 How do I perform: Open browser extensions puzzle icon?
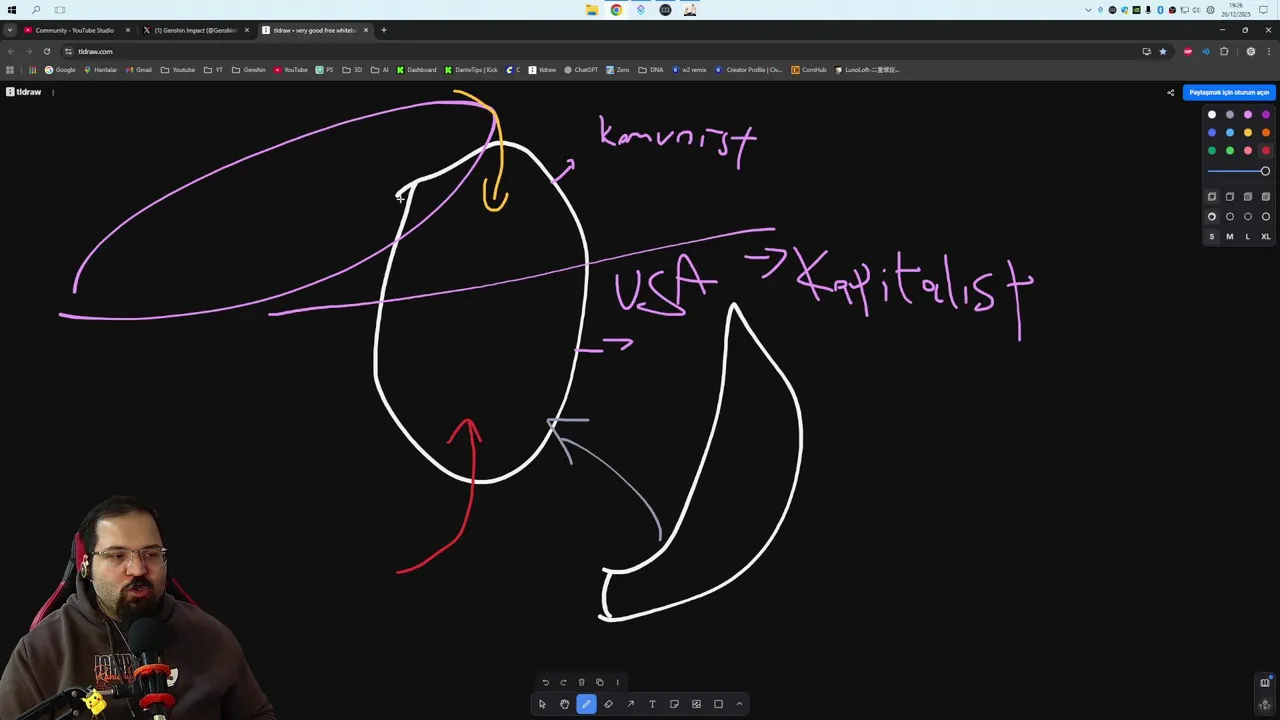(x=1224, y=51)
